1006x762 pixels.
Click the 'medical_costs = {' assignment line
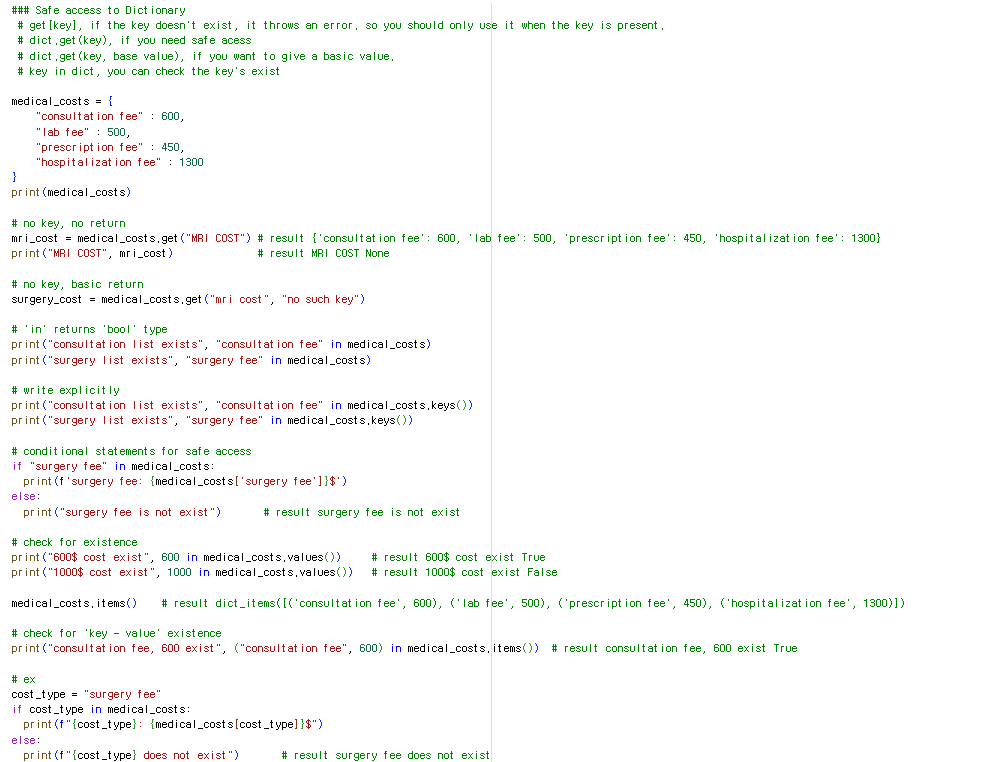(x=62, y=101)
